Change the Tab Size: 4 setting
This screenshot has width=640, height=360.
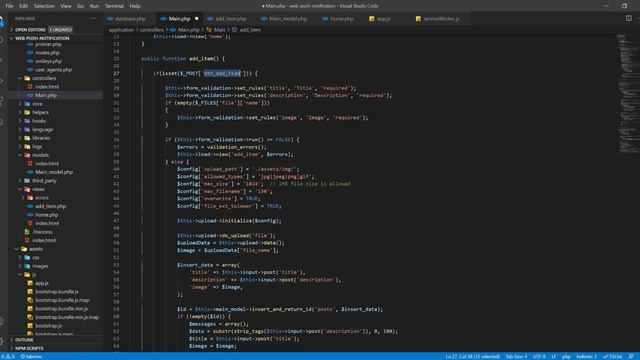click(516, 357)
